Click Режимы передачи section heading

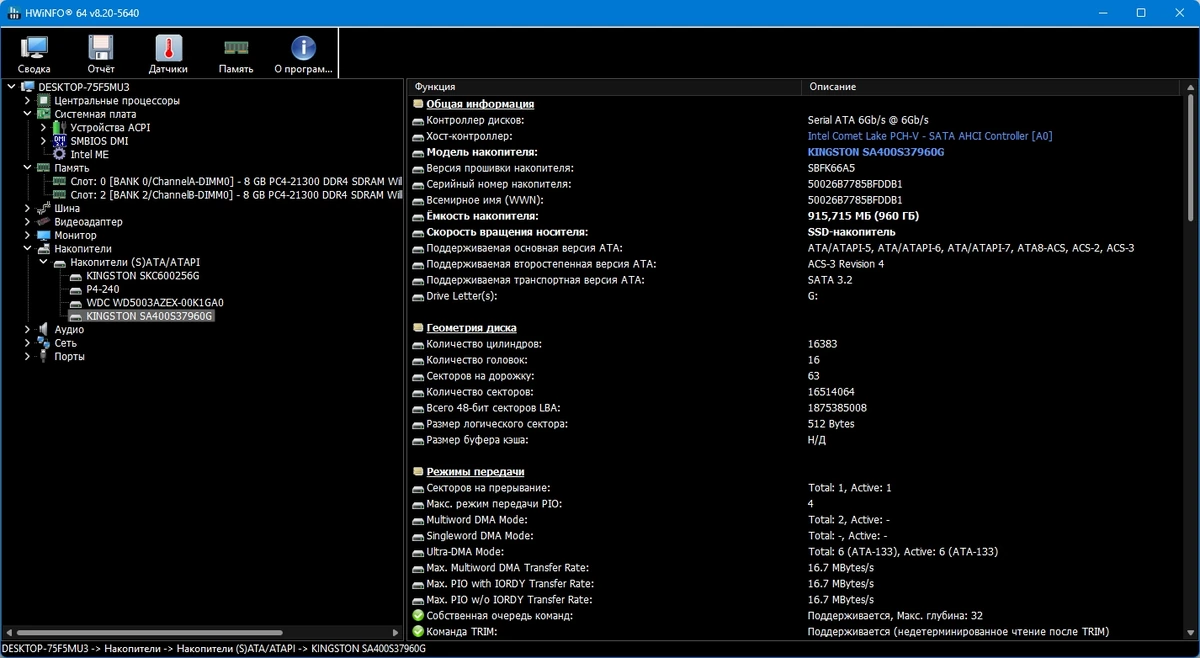coord(475,472)
